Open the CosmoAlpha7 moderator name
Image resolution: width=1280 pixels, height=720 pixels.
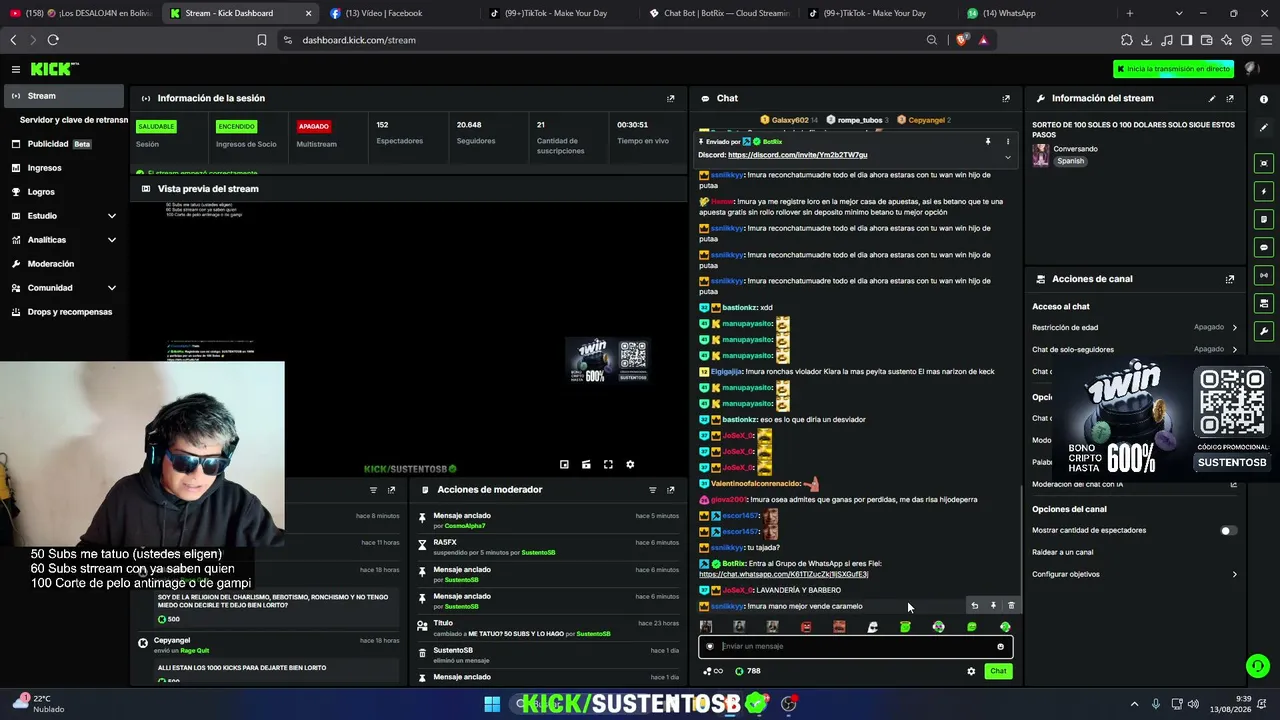tap(465, 526)
